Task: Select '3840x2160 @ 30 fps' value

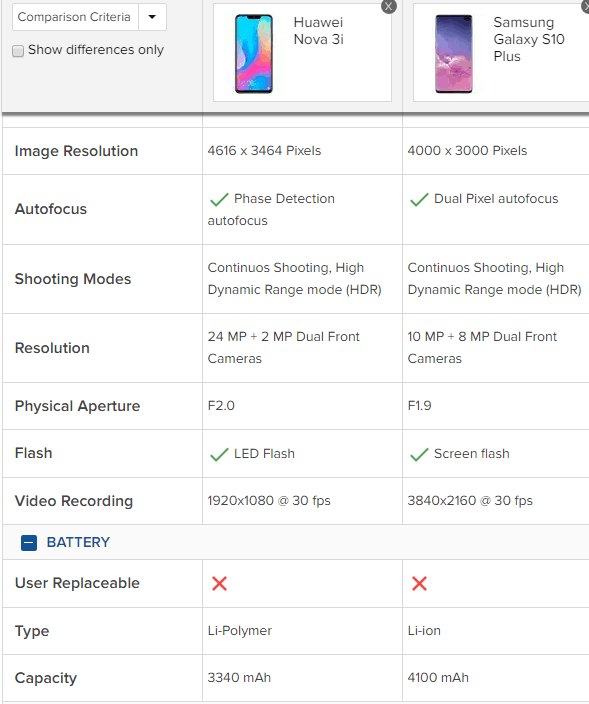Action: (470, 501)
